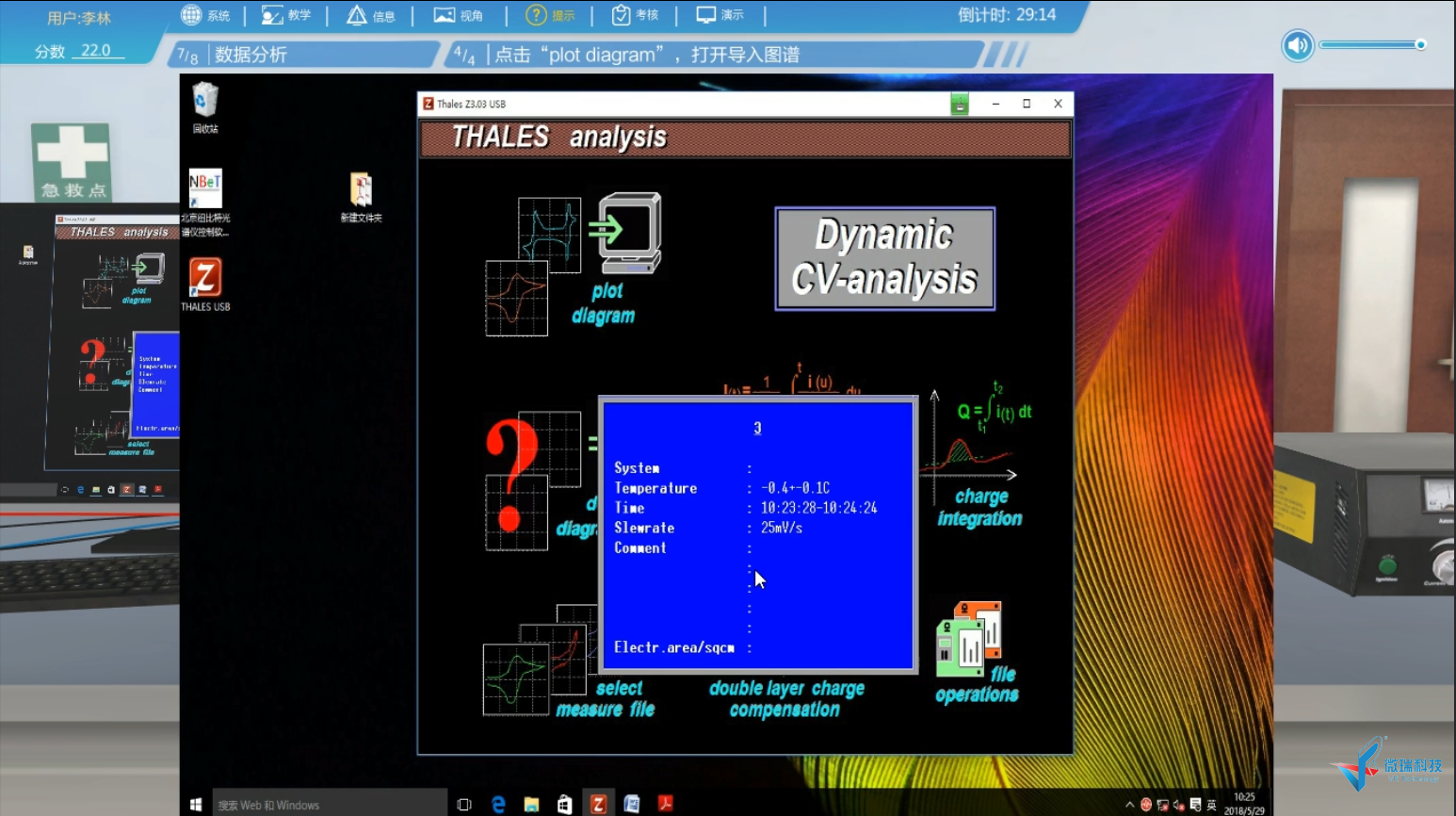Open the NBeT desktop shortcut

pyautogui.click(x=205, y=203)
